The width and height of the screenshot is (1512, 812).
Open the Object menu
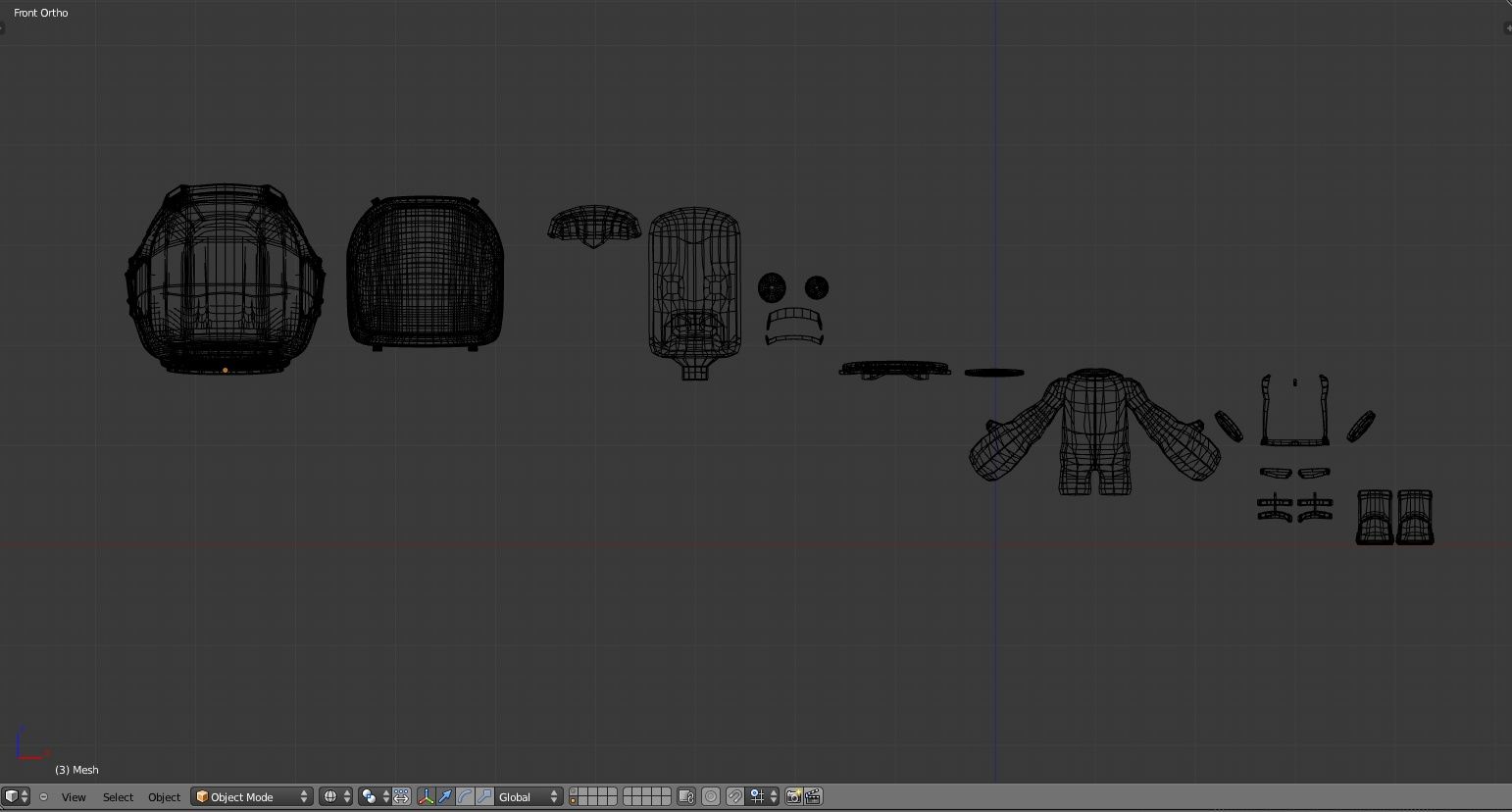click(164, 797)
